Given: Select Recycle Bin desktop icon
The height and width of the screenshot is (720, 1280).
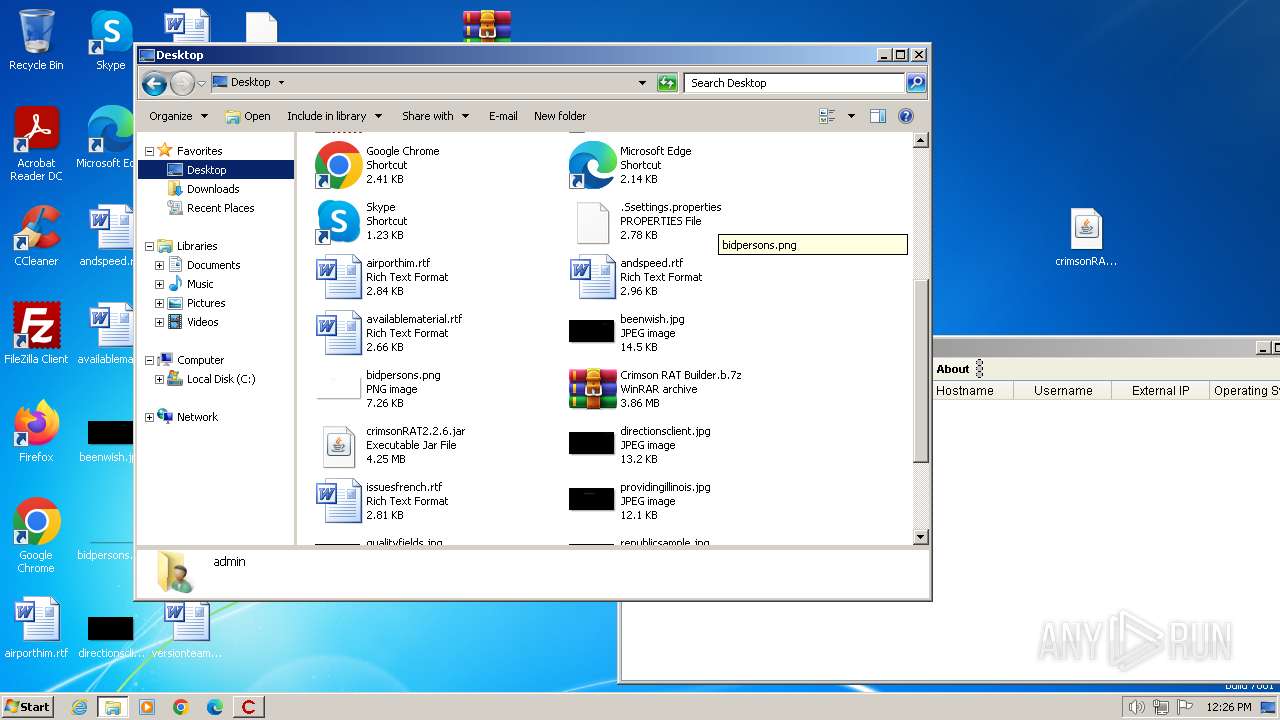Looking at the screenshot, I should point(36,40).
